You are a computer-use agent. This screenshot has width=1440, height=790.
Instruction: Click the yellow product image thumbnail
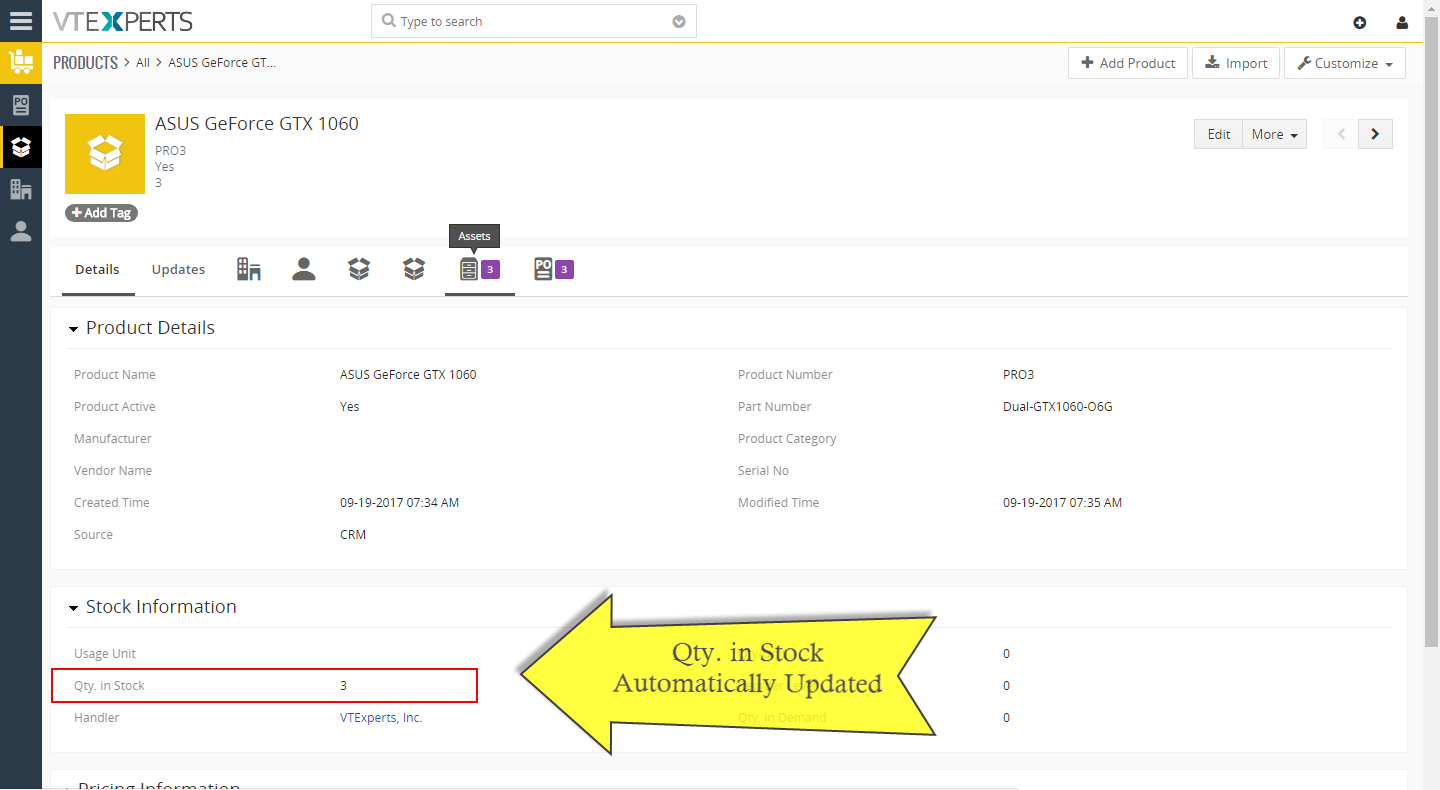coord(105,154)
